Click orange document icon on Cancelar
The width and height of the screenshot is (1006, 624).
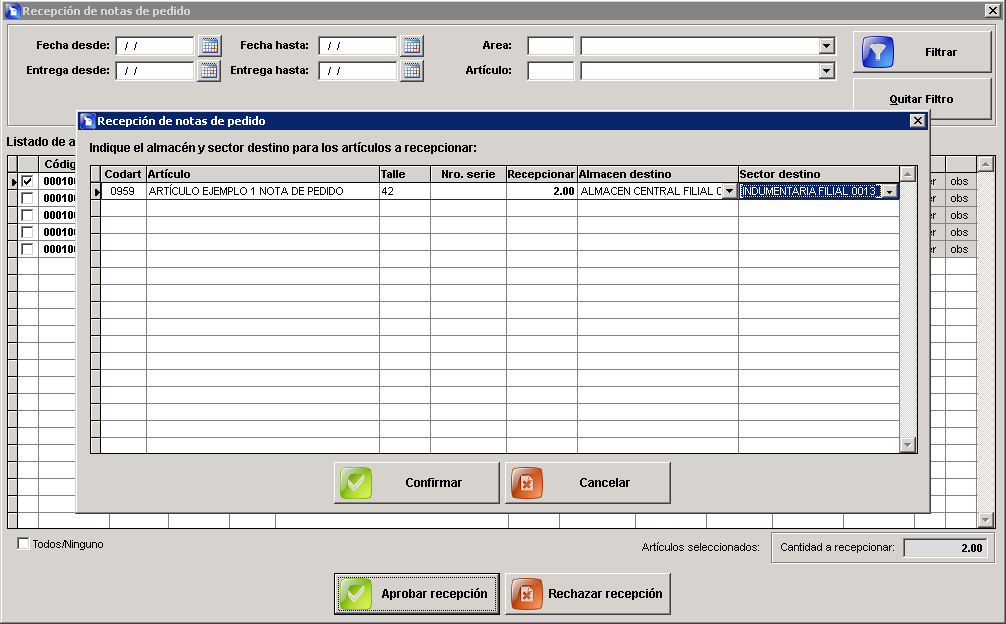(x=527, y=483)
